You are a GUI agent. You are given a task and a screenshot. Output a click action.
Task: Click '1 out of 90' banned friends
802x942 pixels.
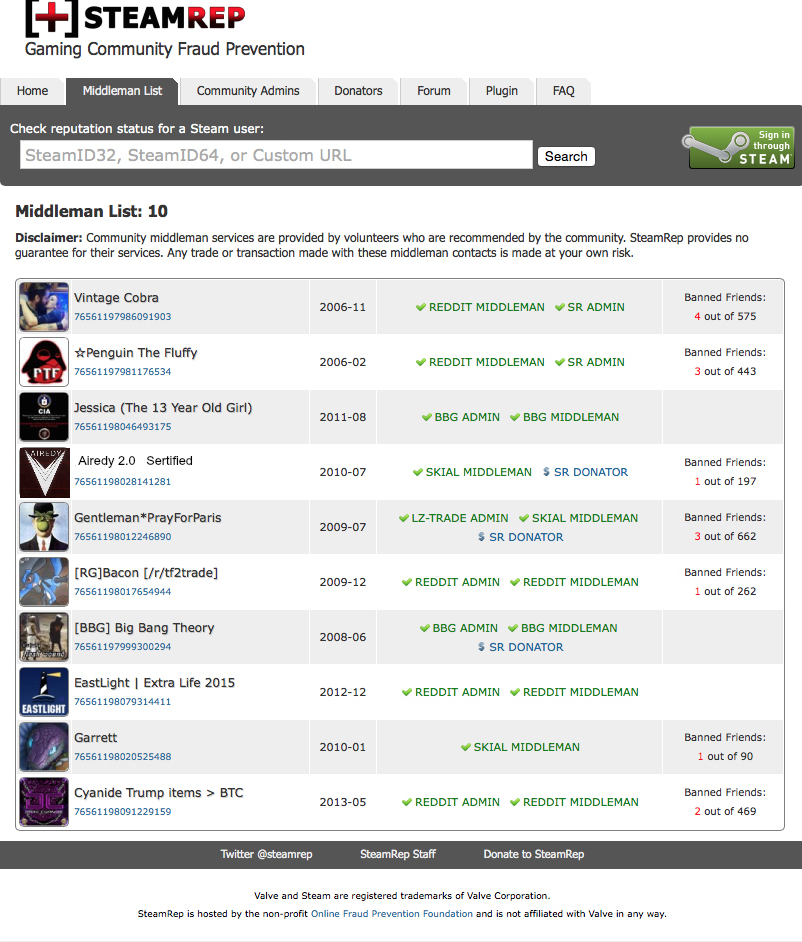[x=725, y=756]
